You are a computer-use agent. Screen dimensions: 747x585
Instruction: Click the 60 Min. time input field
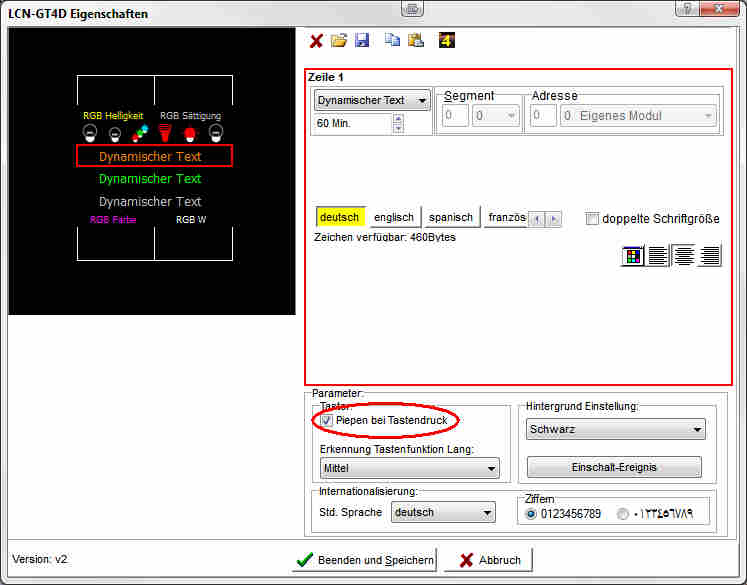(352, 124)
